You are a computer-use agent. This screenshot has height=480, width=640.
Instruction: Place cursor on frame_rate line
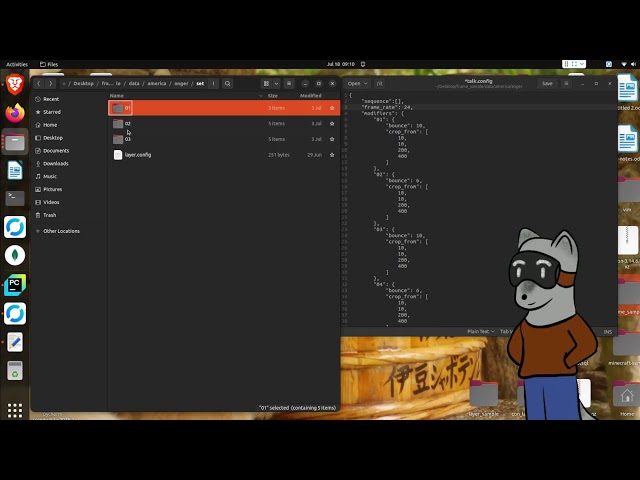(387, 107)
